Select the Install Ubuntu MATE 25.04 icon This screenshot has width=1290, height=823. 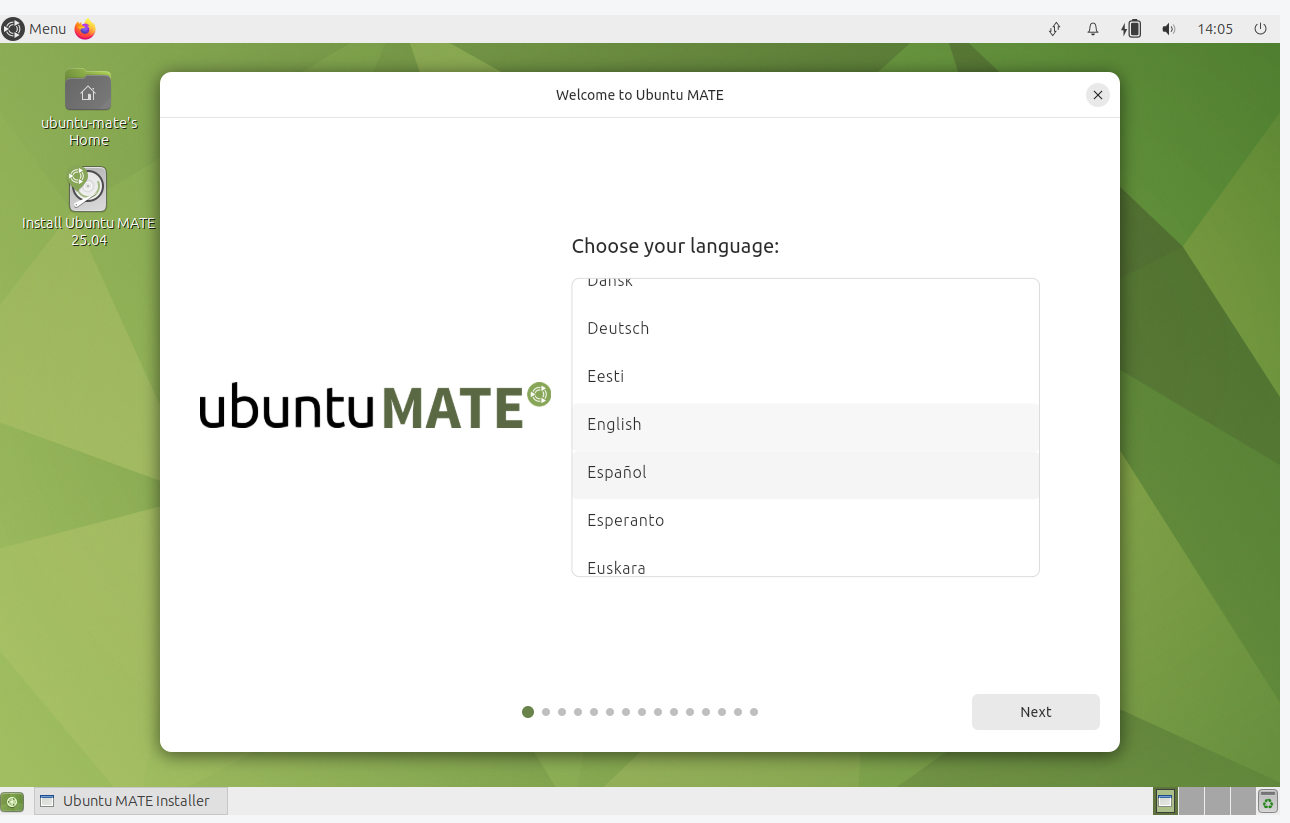88,207
